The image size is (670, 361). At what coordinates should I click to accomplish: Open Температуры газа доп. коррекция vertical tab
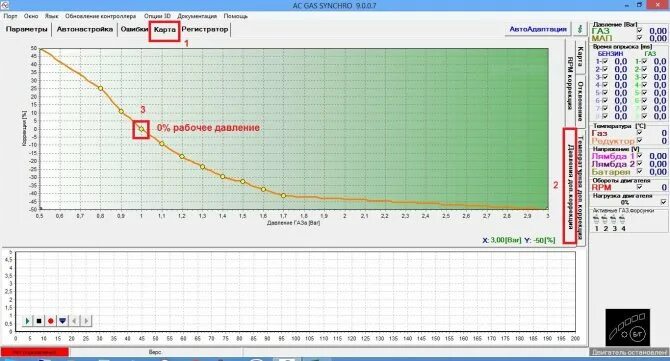580,187
